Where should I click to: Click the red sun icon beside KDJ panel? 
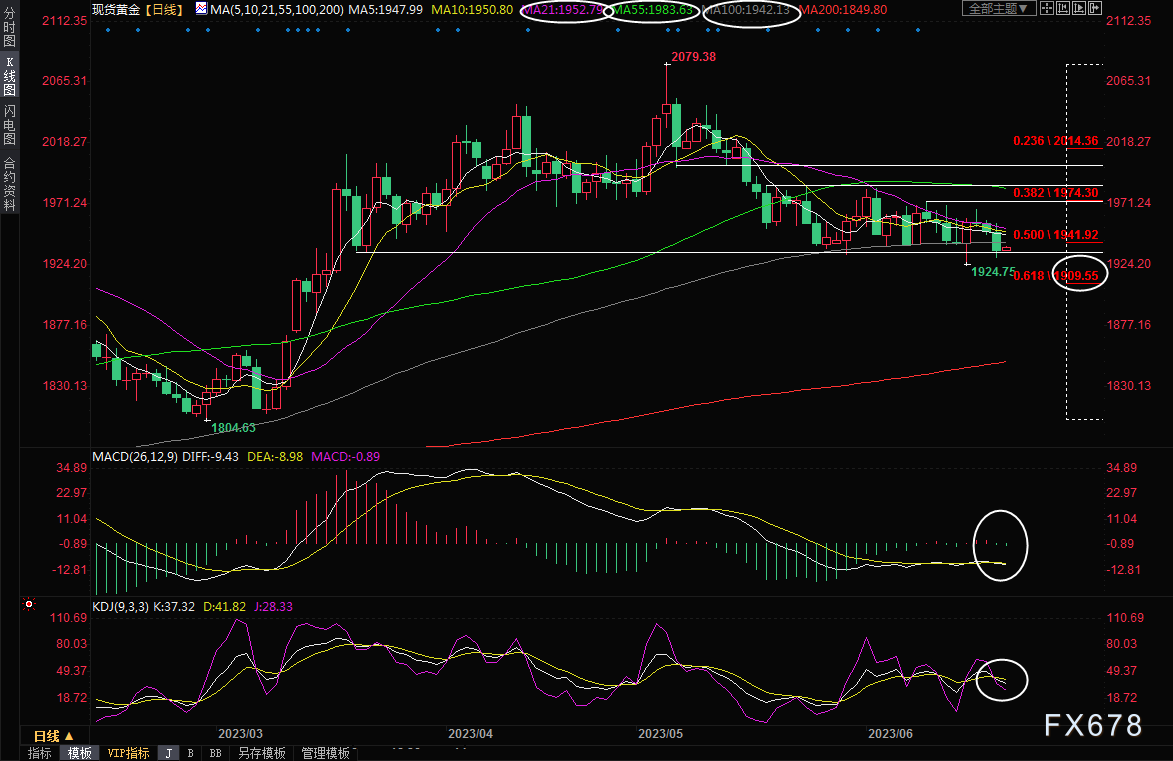point(29,605)
